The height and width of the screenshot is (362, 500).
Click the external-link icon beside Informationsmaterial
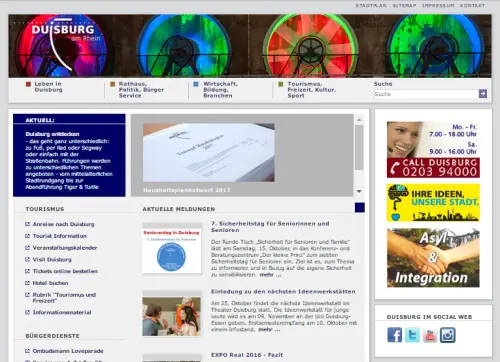[27, 312]
